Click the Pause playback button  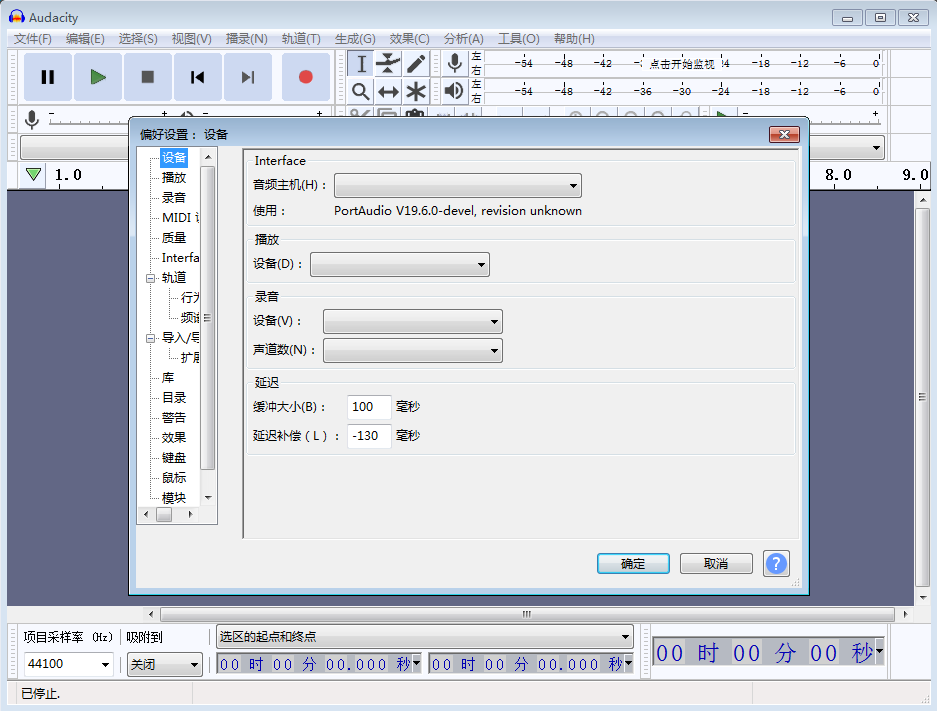pos(47,77)
